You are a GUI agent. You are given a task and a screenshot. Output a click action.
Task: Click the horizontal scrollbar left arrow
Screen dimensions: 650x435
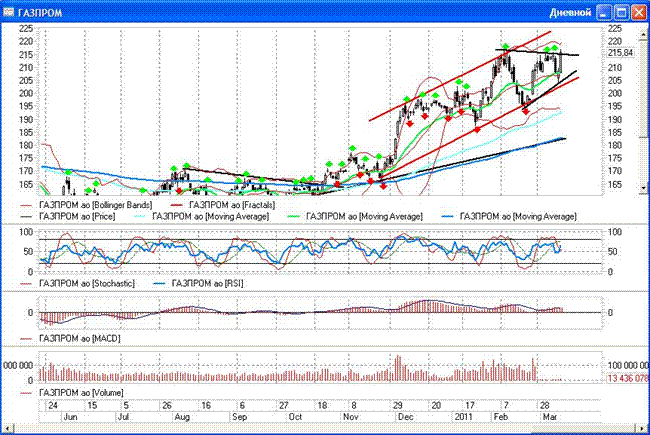pyautogui.click(x=7, y=428)
